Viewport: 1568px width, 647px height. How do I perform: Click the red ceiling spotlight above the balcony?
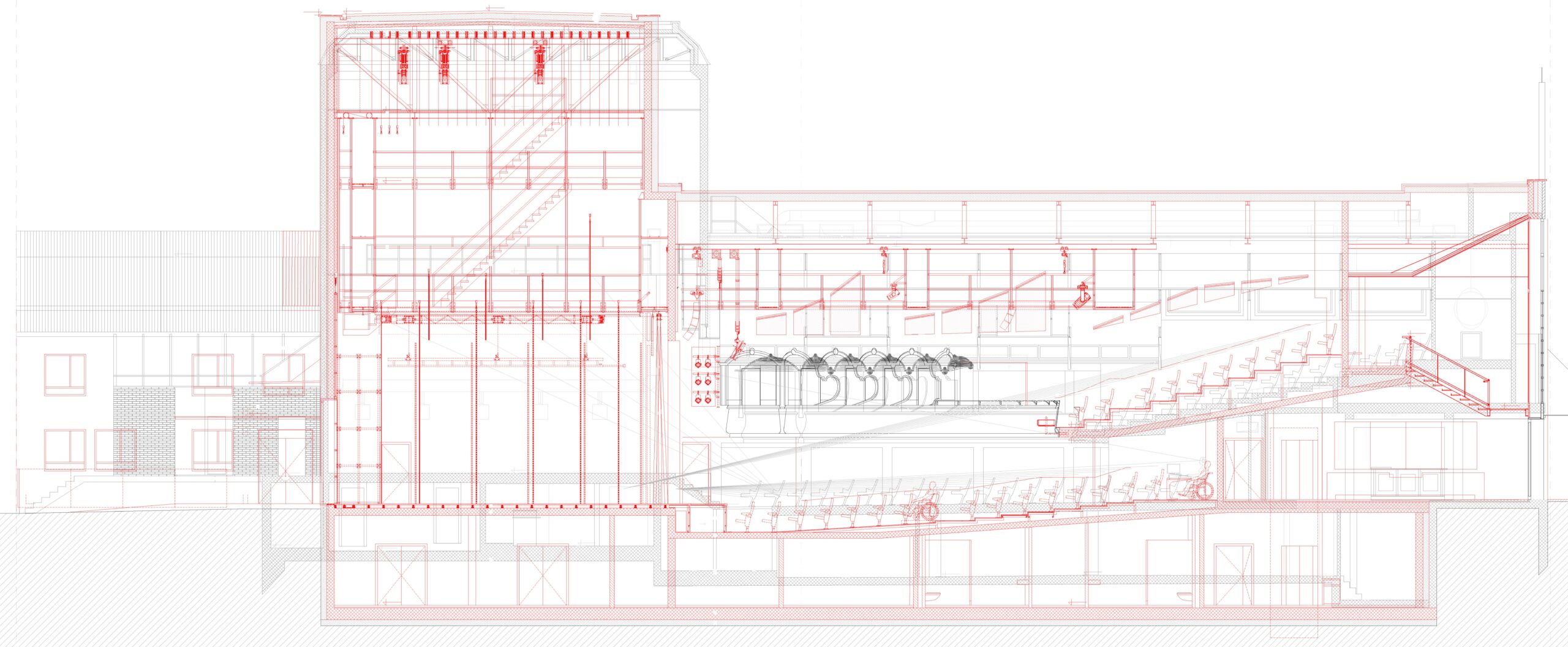pos(1083,295)
